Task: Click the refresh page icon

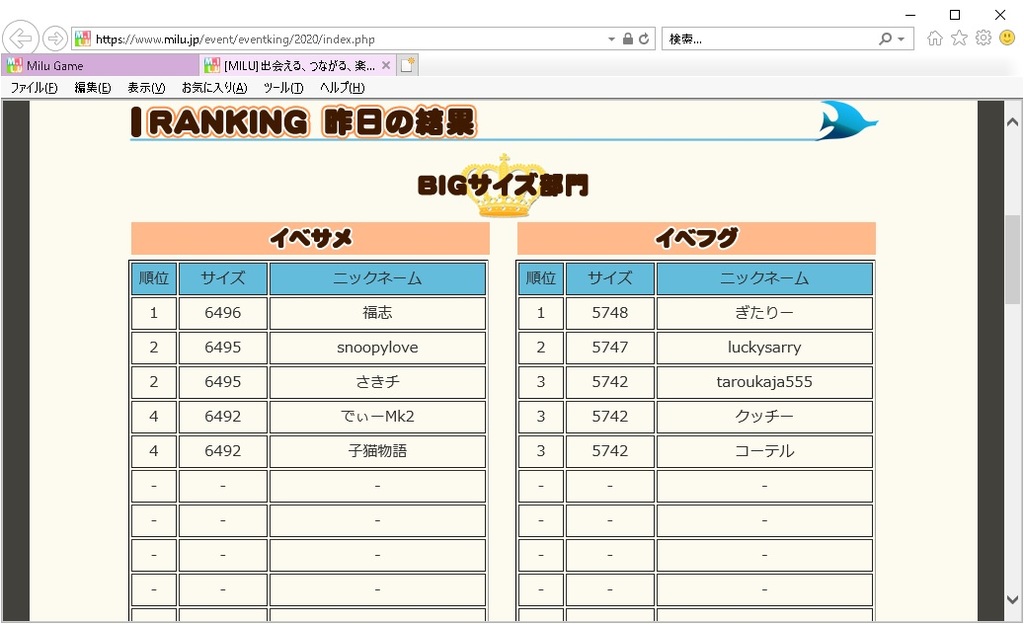Action: coord(644,39)
